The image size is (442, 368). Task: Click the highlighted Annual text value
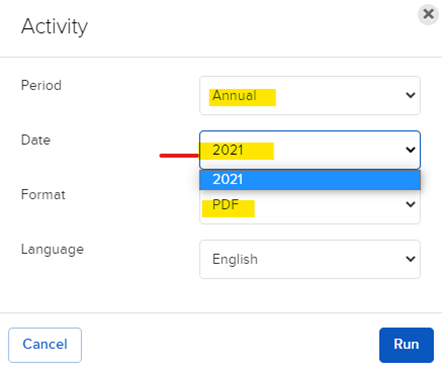(x=235, y=96)
